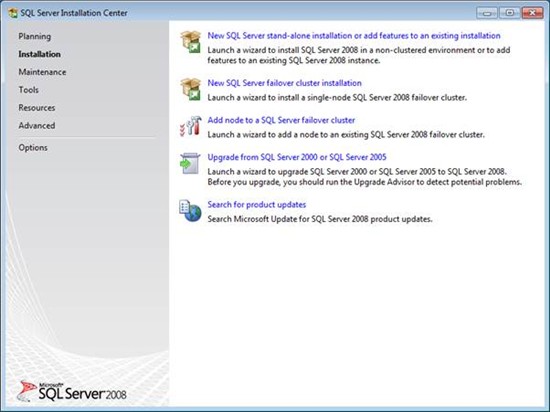Viewport: 550px width, 412px height.
Task: Open Upgrade from SQL Server 2000 or 2005
Action: [297, 157]
